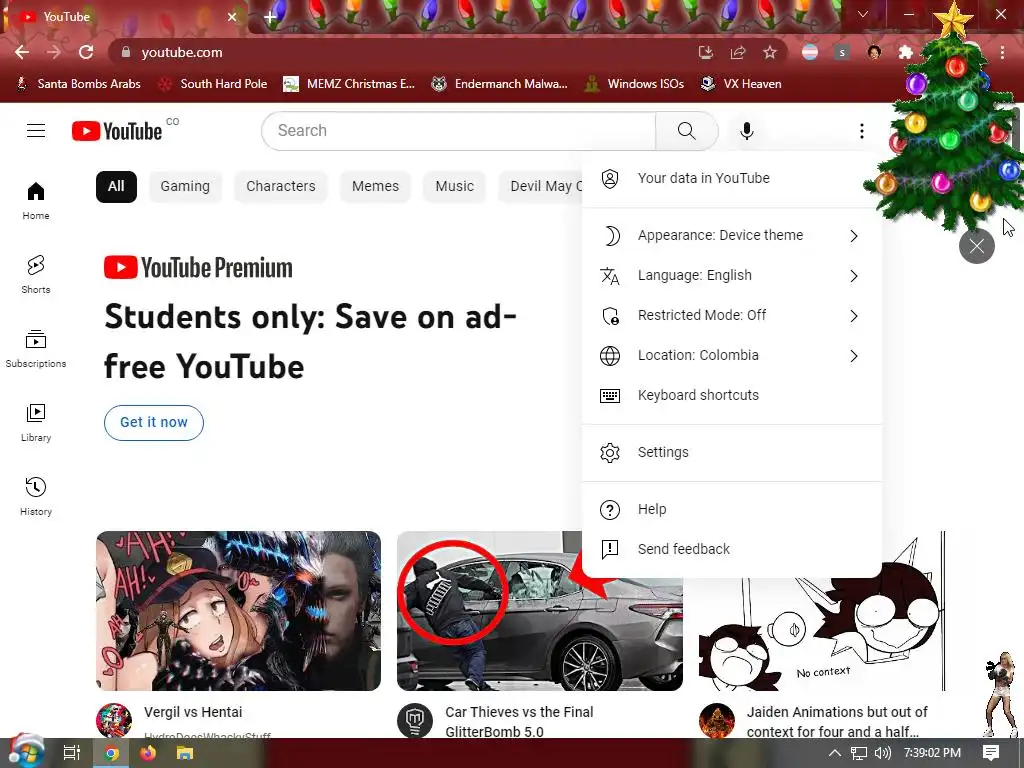Image resolution: width=1024 pixels, height=768 pixels.
Task: Start voice search with the microphone
Action: [746, 131]
